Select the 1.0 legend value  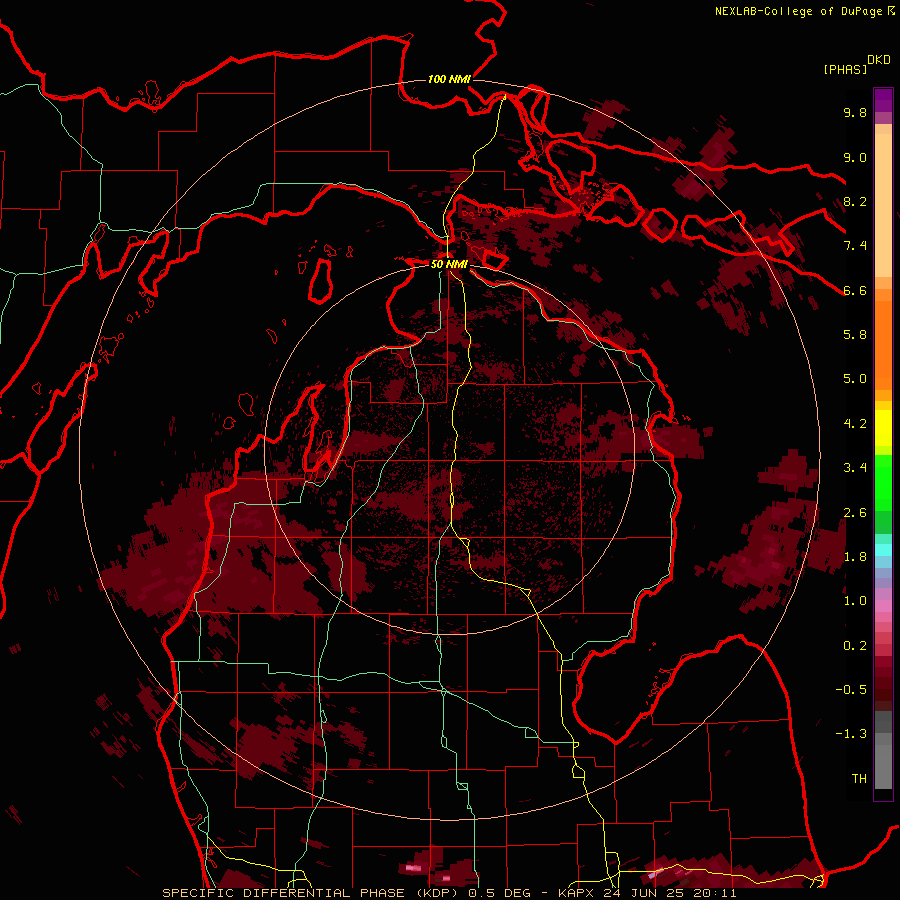[855, 601]
